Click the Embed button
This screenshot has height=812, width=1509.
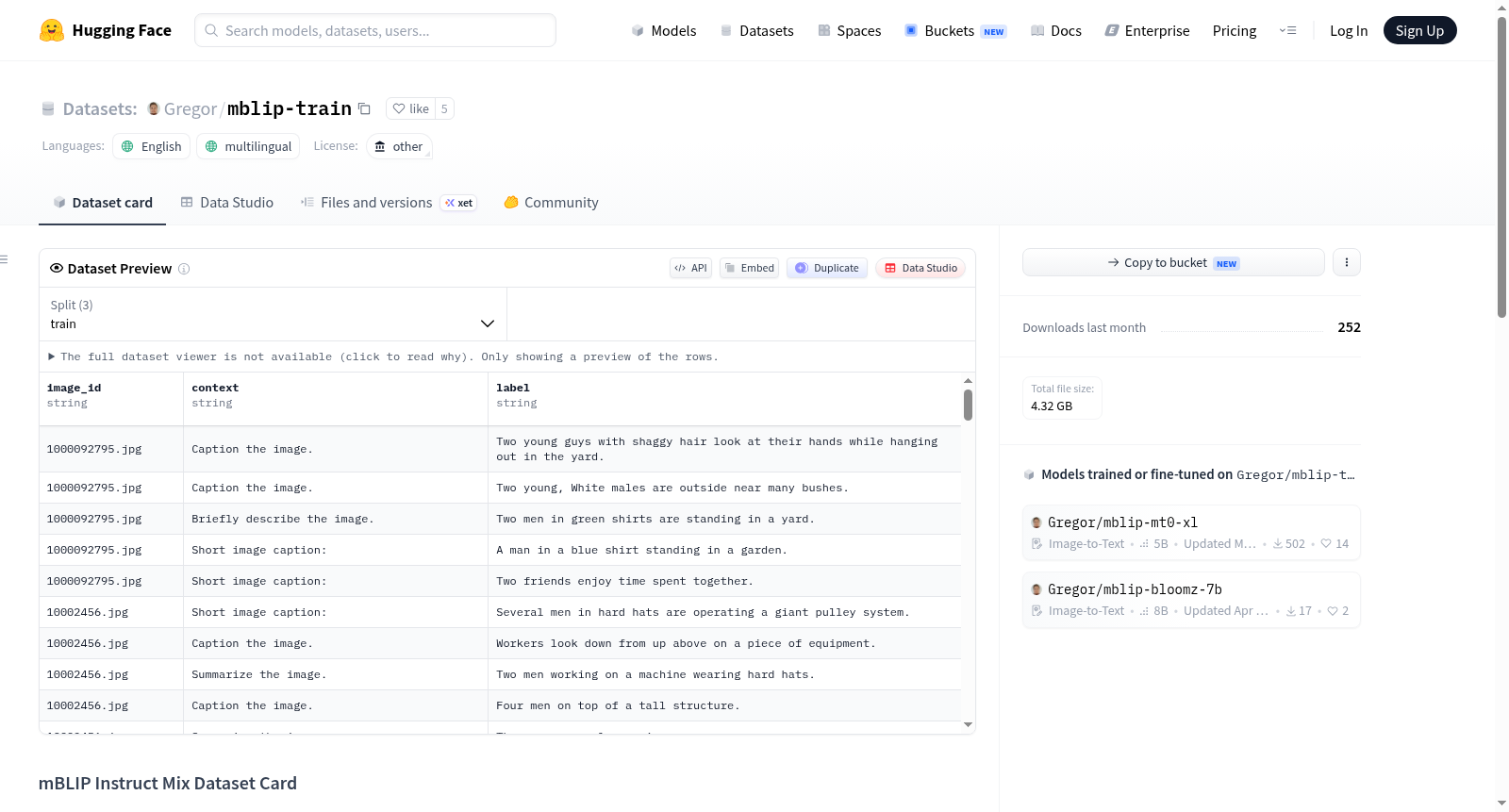(750, 268)
